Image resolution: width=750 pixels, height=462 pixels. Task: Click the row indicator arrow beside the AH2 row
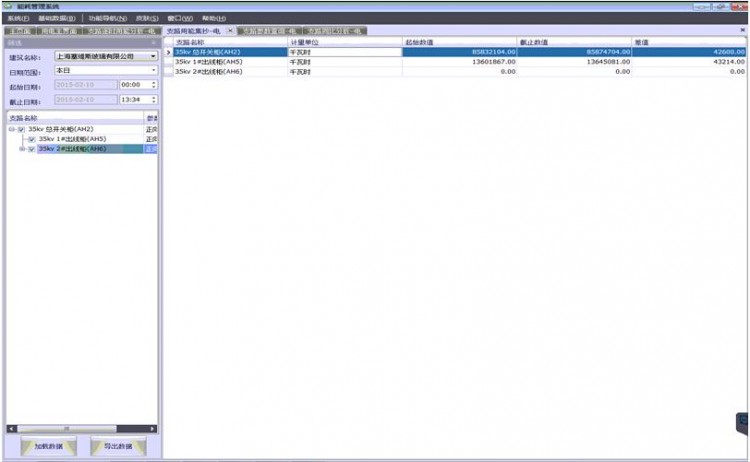168,52
